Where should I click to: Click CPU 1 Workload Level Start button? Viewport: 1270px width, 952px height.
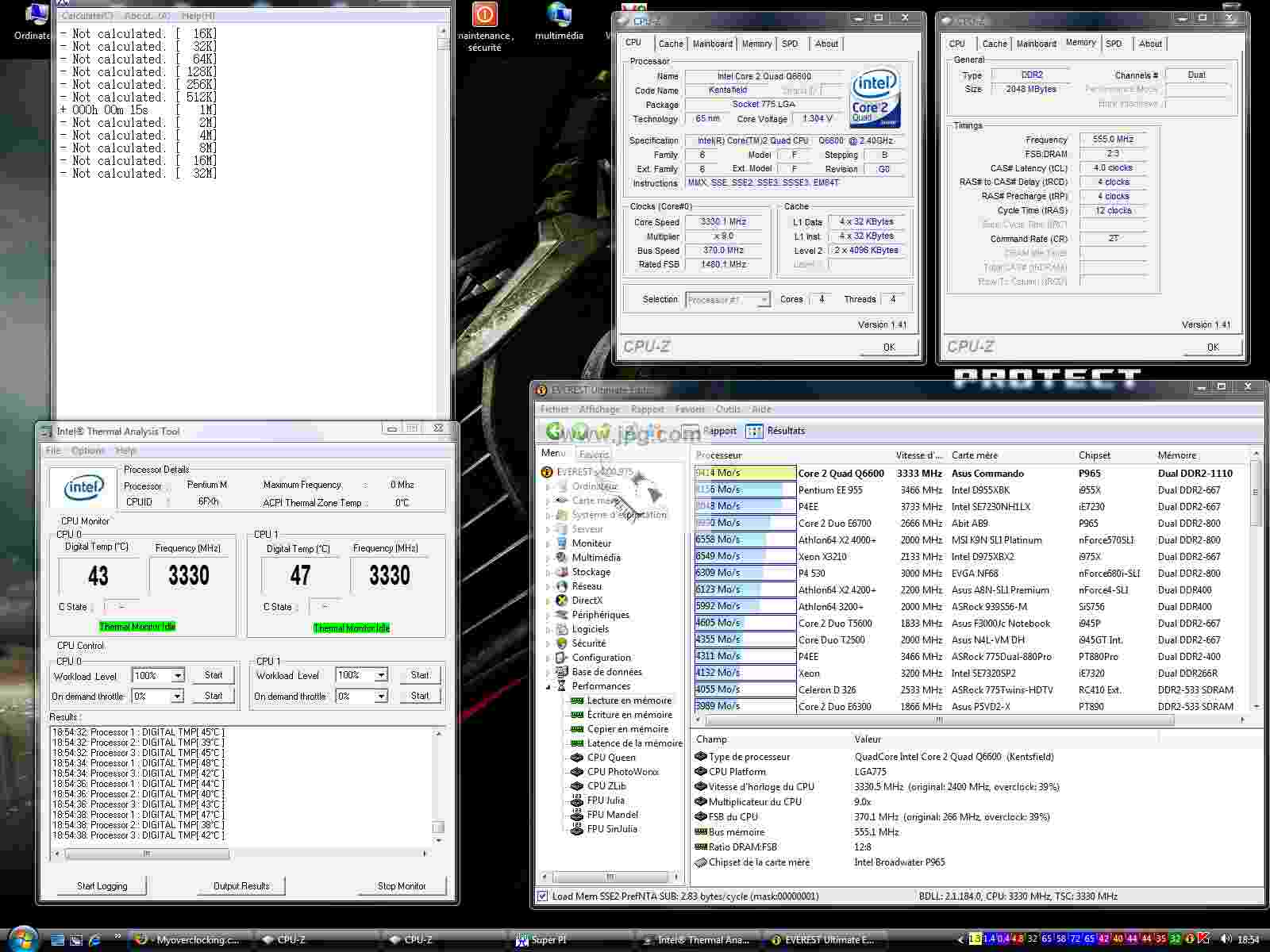click(420, 675)
